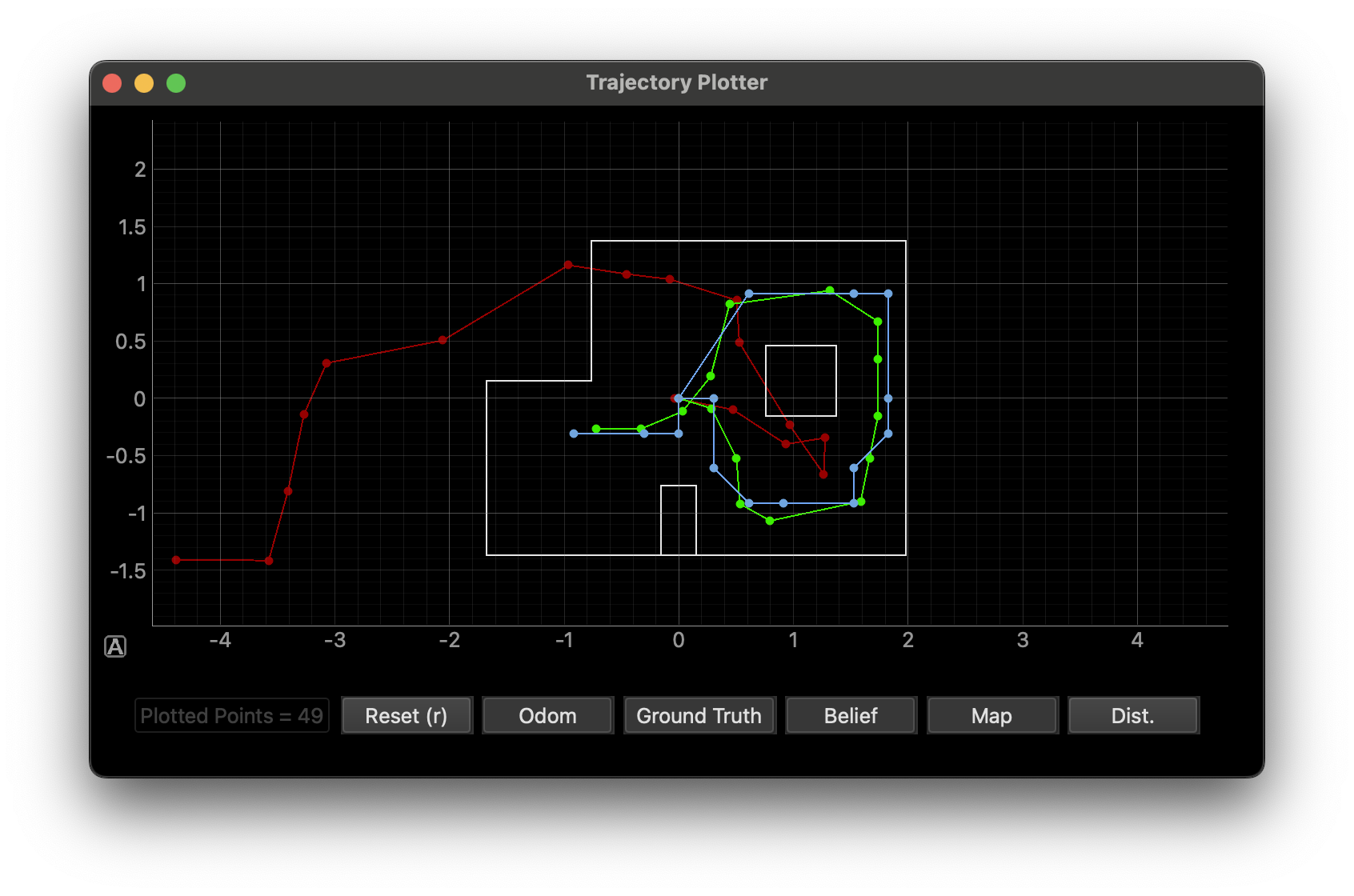Click the x-axis label '-2'
Screen dimensions: 1354x896
pyautogui.click(x=450, y=640)
